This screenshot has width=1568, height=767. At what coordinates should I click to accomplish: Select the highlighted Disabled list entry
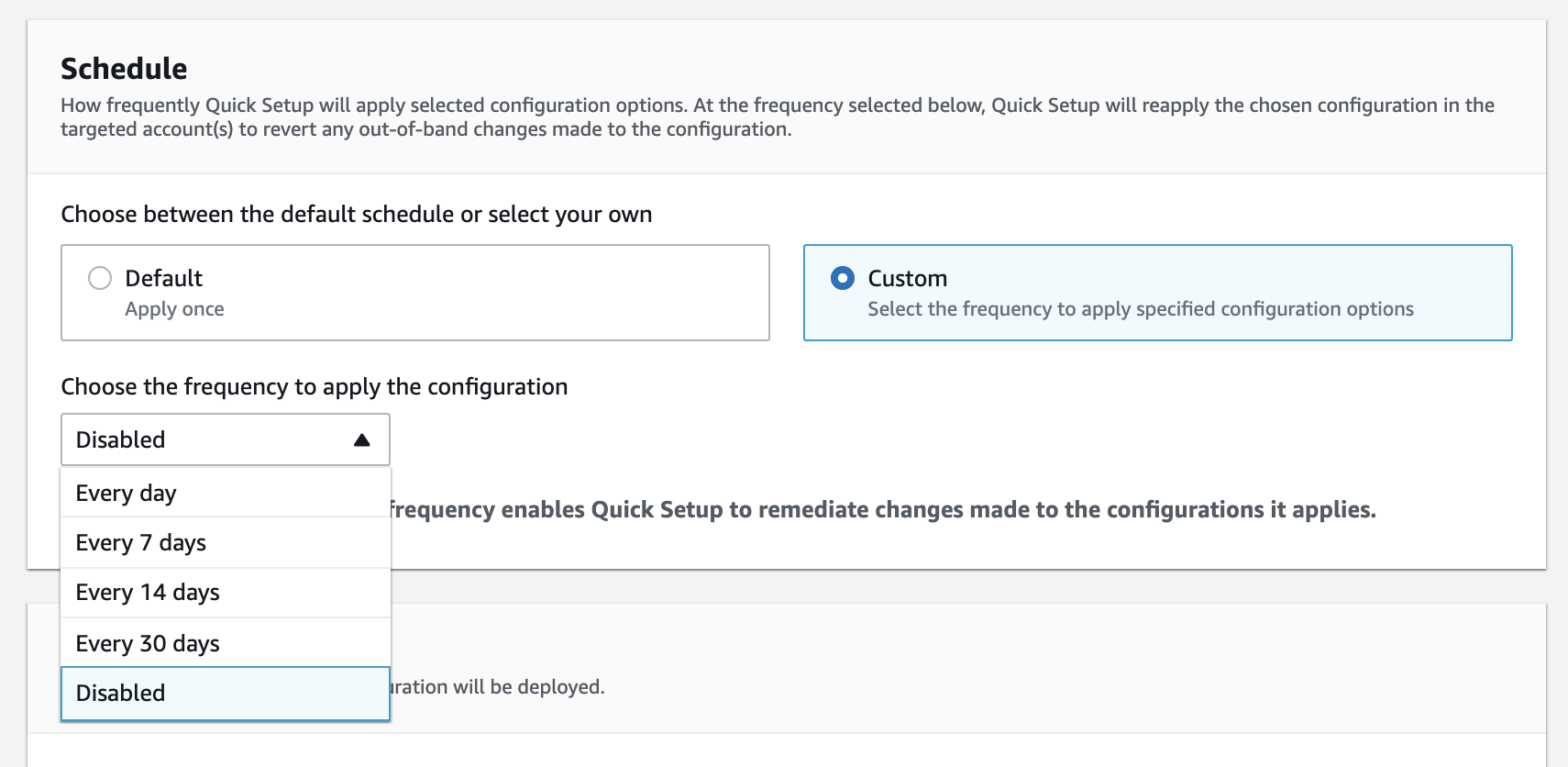pyautogui.click(x=121, y=693)
